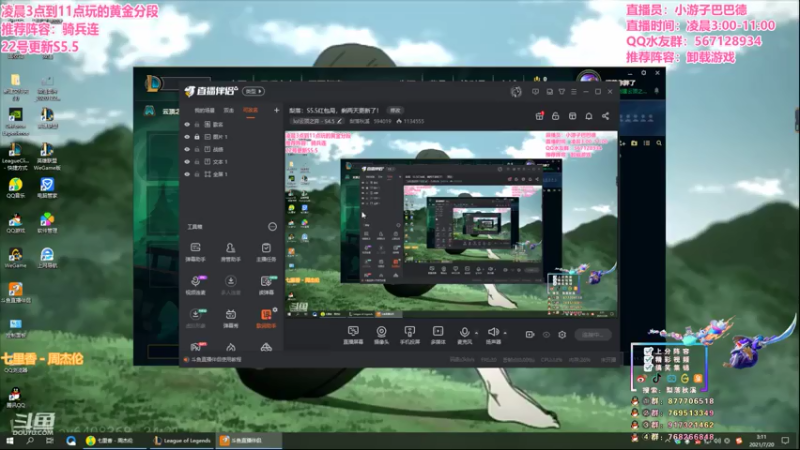
Task: Add 多媒体 media source
Action: tap(438, 335)
